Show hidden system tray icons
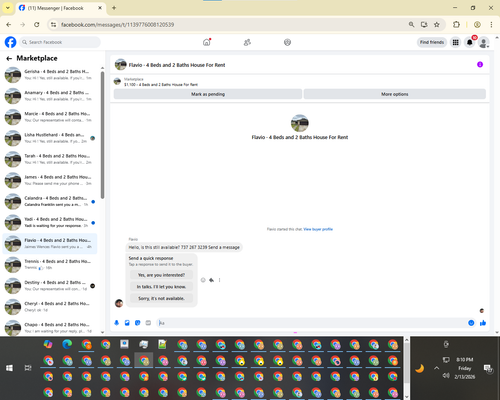500x400 pixels. [x=436, y=368]
